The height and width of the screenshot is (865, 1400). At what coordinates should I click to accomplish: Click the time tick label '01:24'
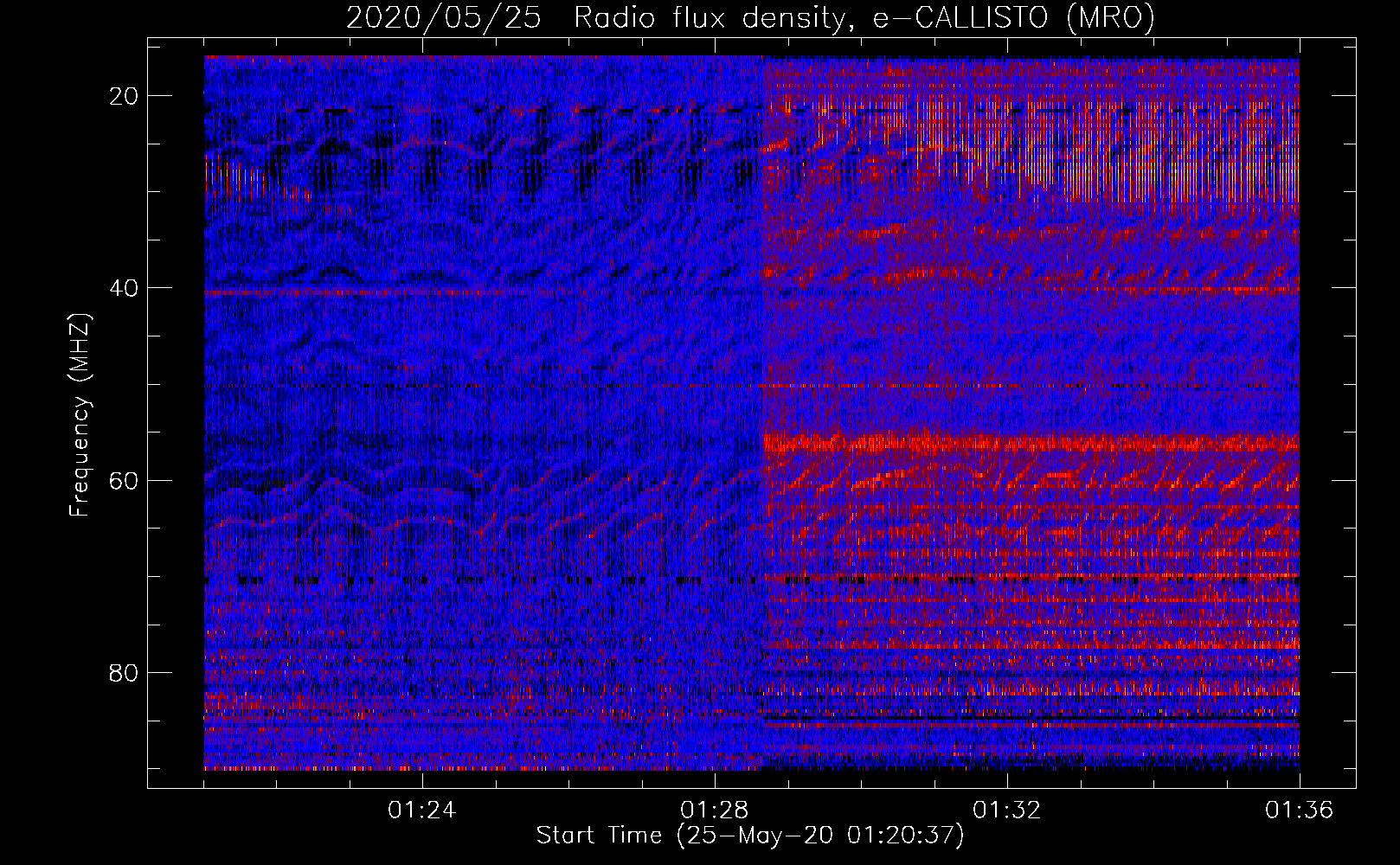click(x=421, y=811)
